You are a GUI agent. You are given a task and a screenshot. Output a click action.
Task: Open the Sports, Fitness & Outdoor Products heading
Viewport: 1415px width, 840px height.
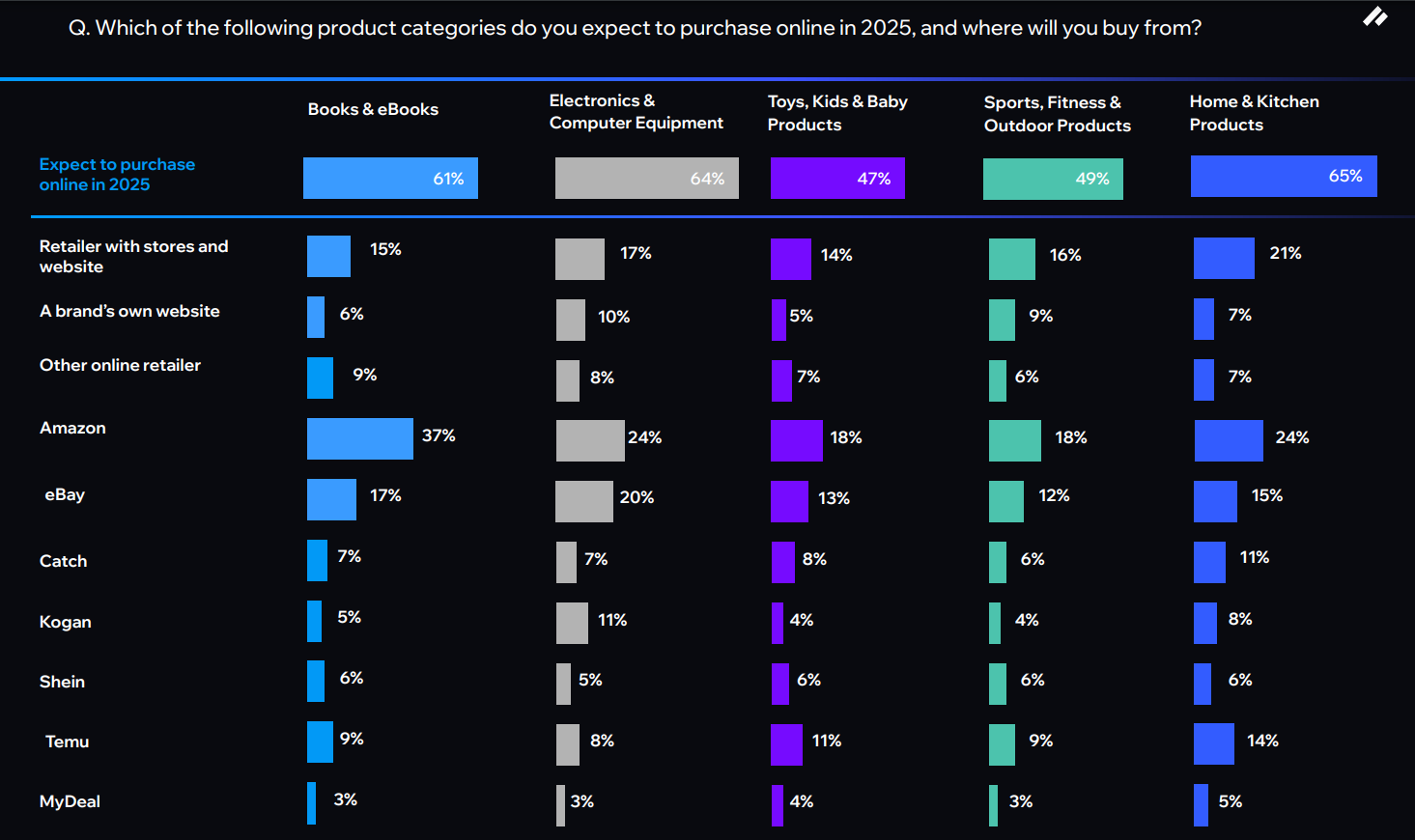1057,114
